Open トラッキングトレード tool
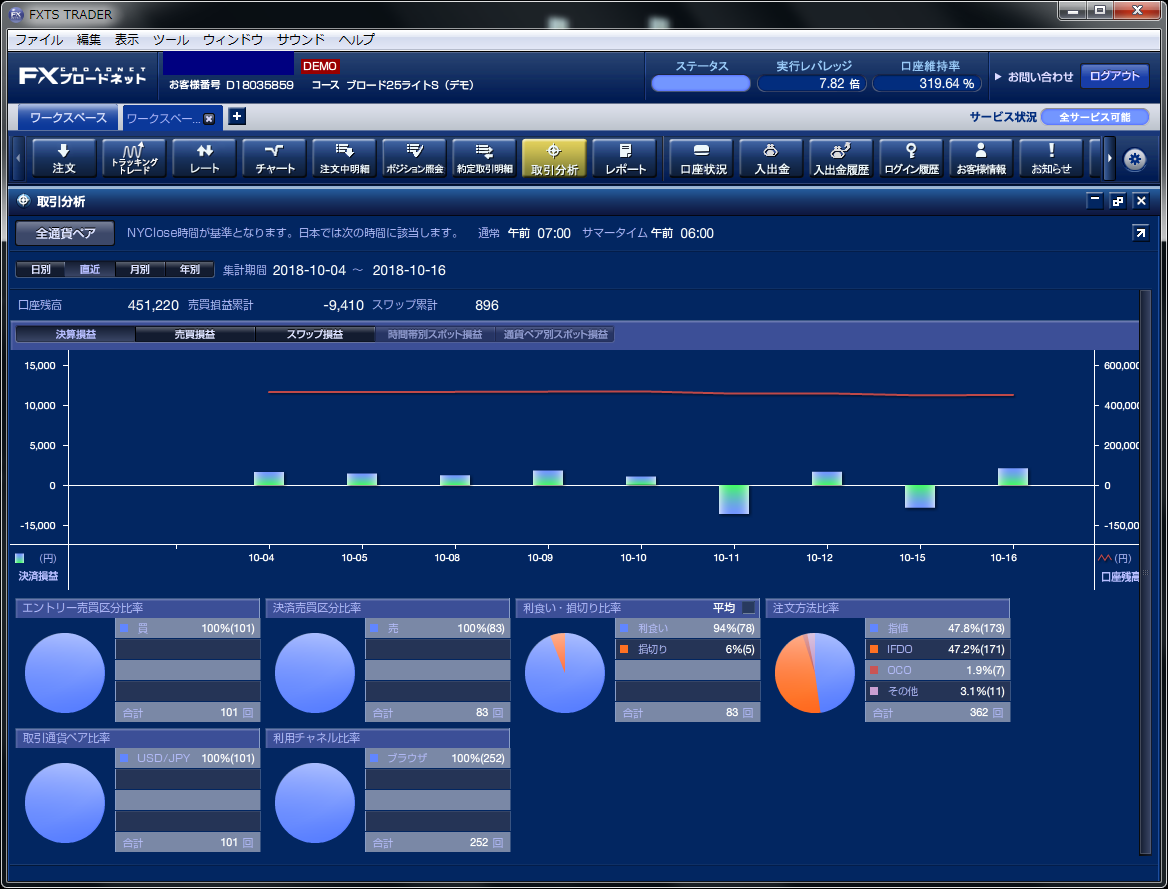 point(134,158)
